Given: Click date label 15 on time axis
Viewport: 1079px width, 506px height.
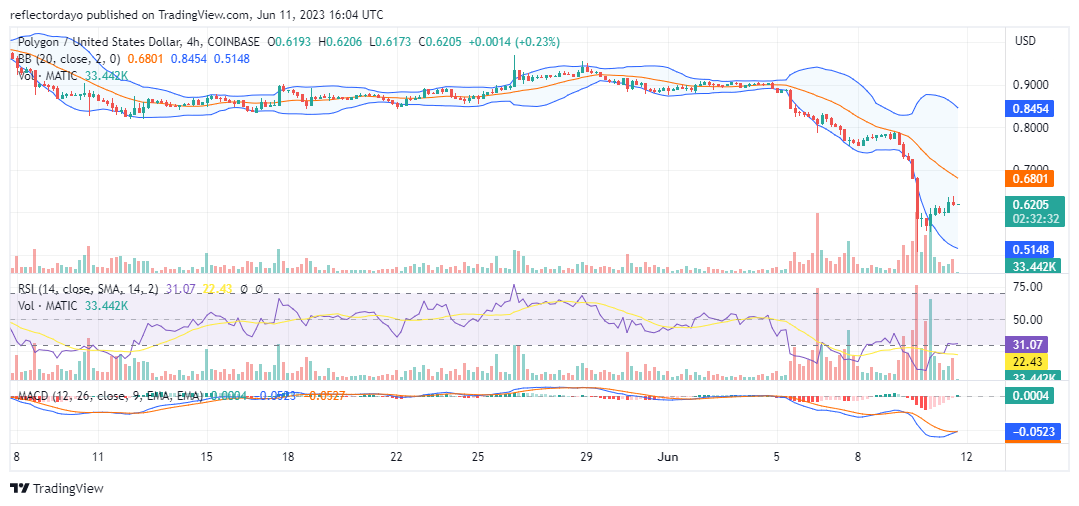Looking at the screenshot, I should (x=208, y=457).
